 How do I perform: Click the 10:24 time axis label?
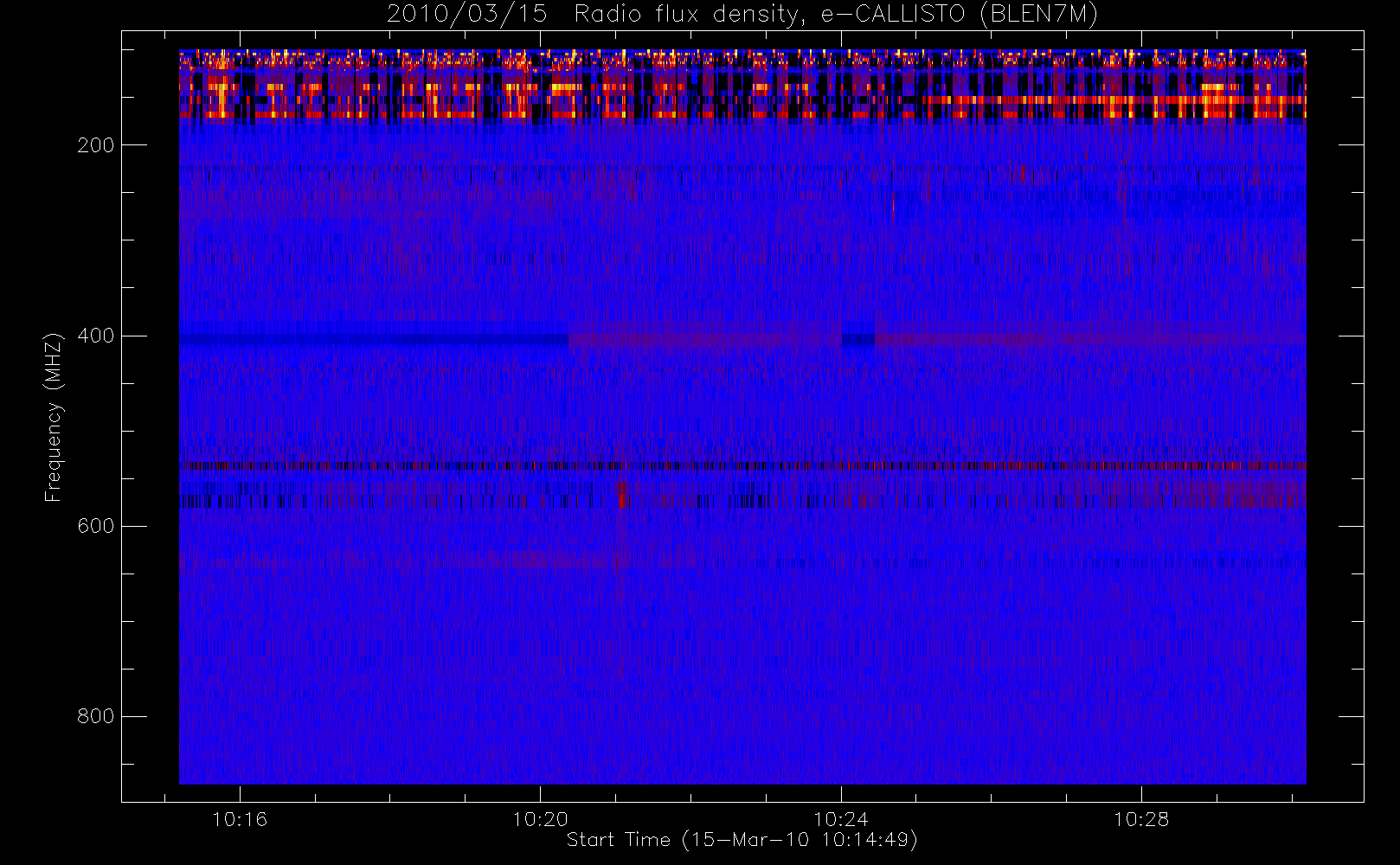[x=841, y=819]
